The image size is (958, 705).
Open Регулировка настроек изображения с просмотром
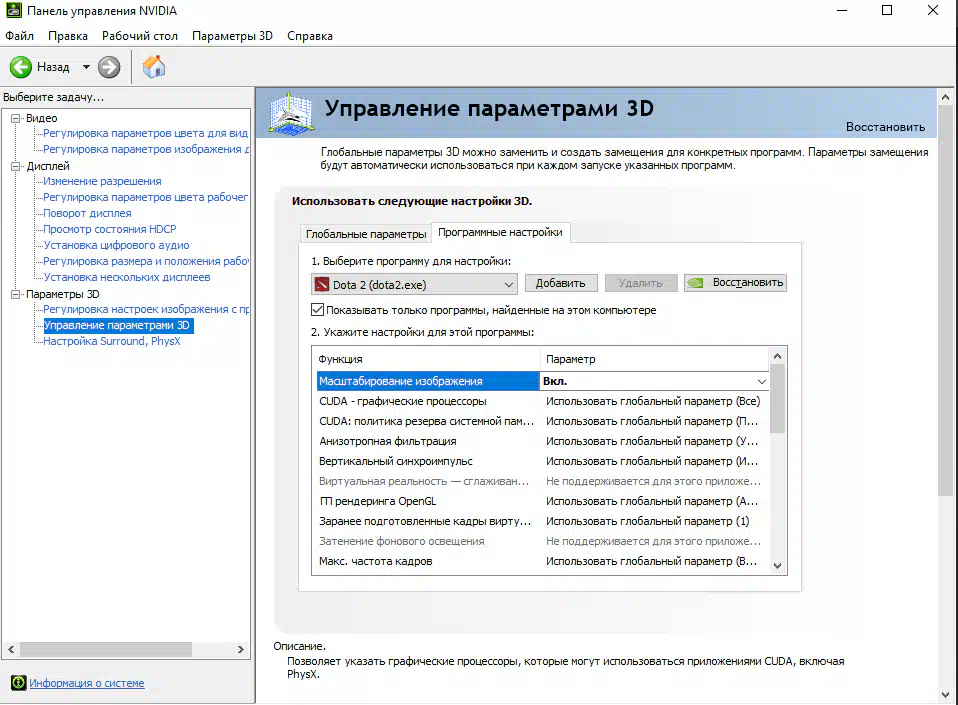[x=146, y=309]
